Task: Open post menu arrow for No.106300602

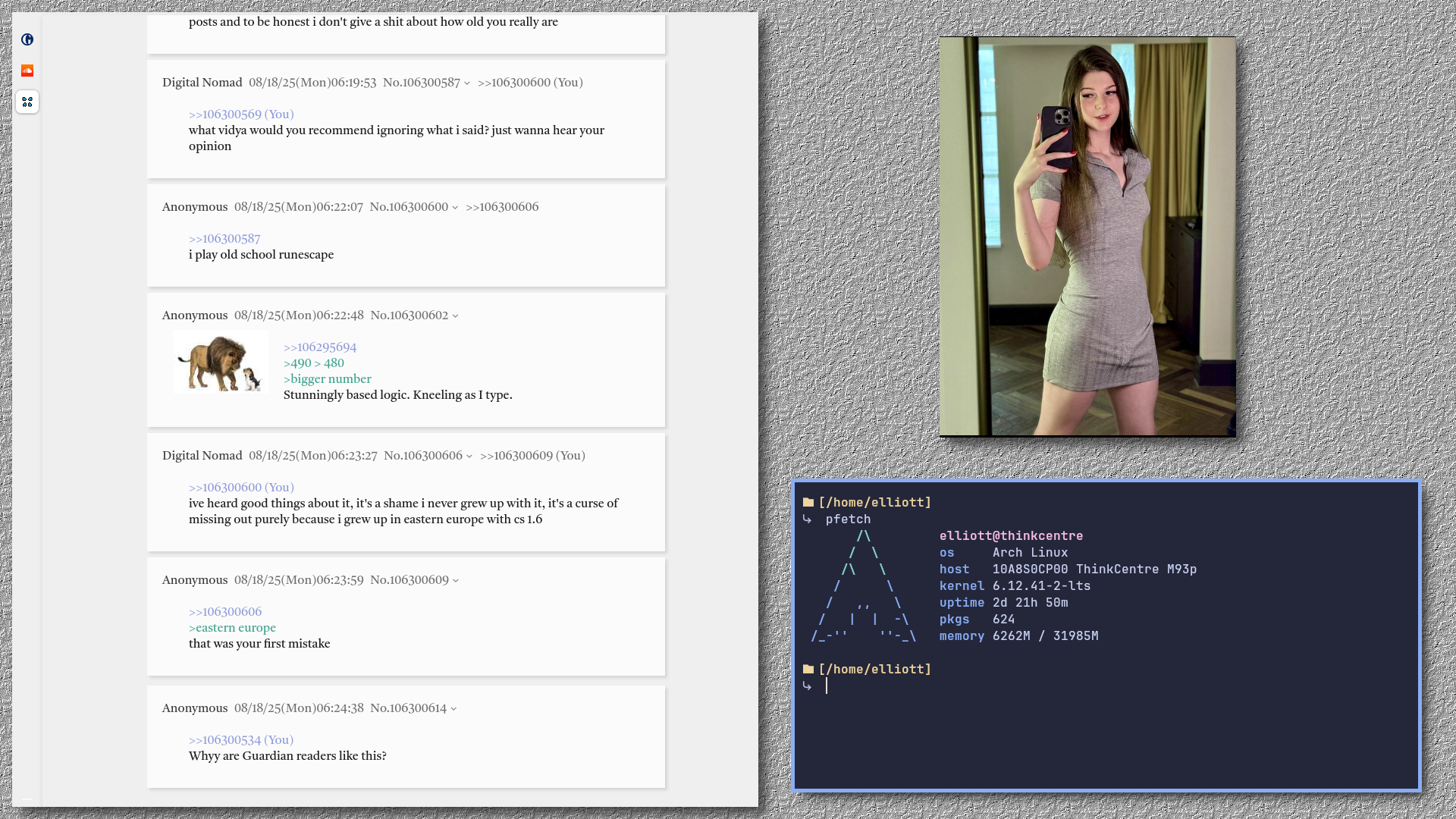Action: (455, 316)
